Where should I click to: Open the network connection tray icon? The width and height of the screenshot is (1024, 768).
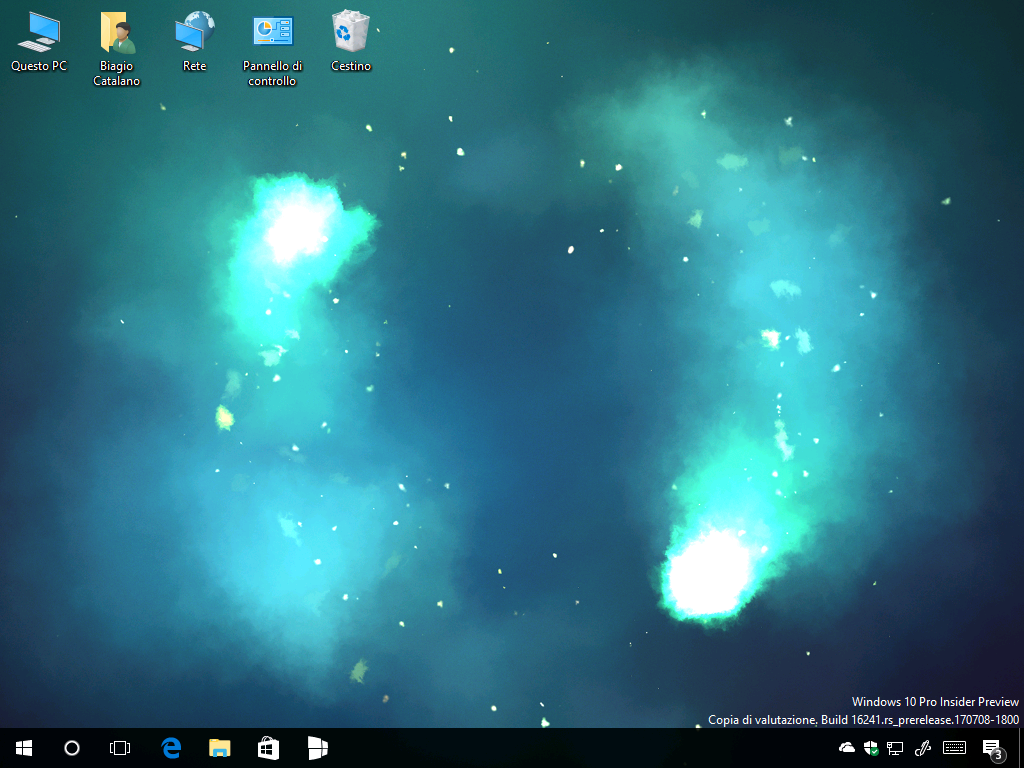point(895,748)
